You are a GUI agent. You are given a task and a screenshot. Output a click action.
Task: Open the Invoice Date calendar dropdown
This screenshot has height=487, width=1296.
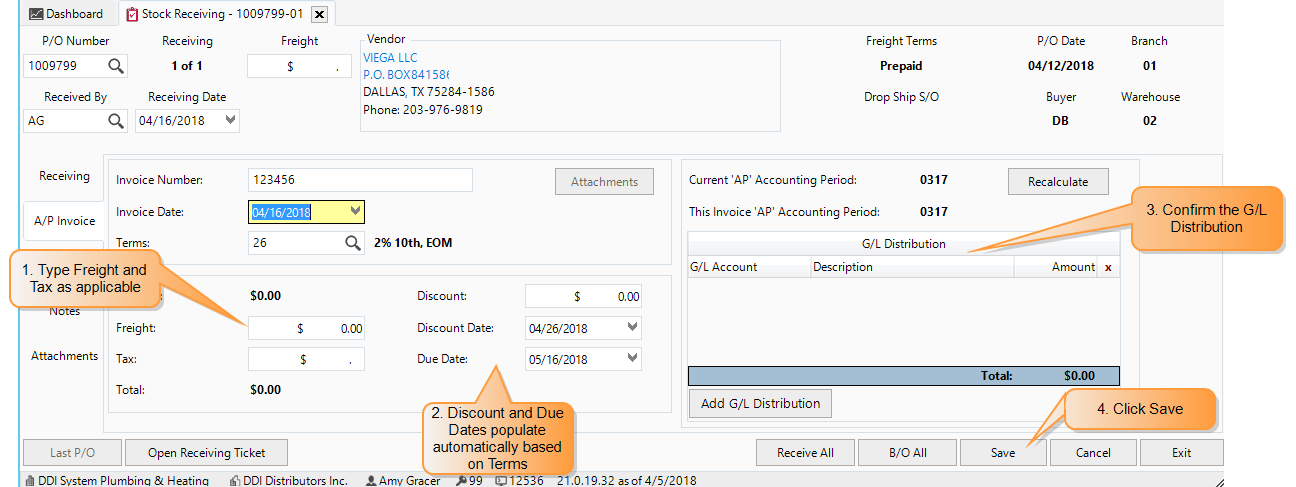point(356,212)
